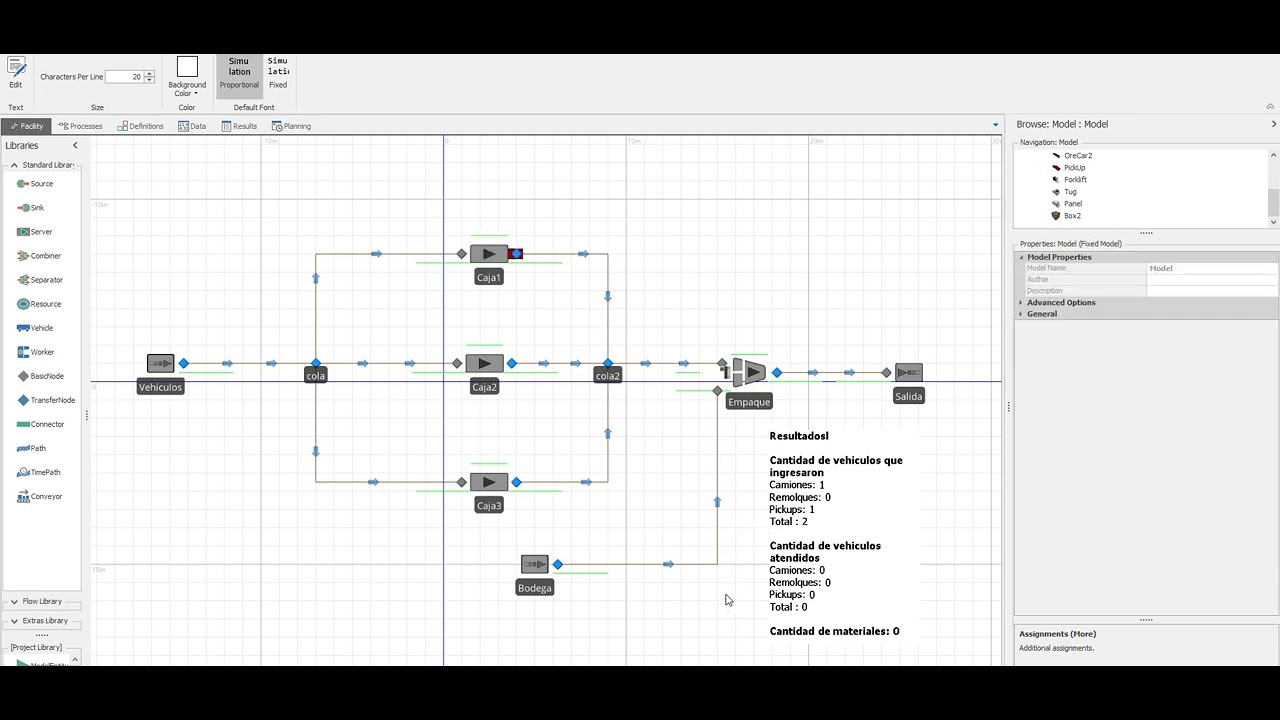Select the Separator library object
Screen dimensions: 1280x720
point(40,280)
